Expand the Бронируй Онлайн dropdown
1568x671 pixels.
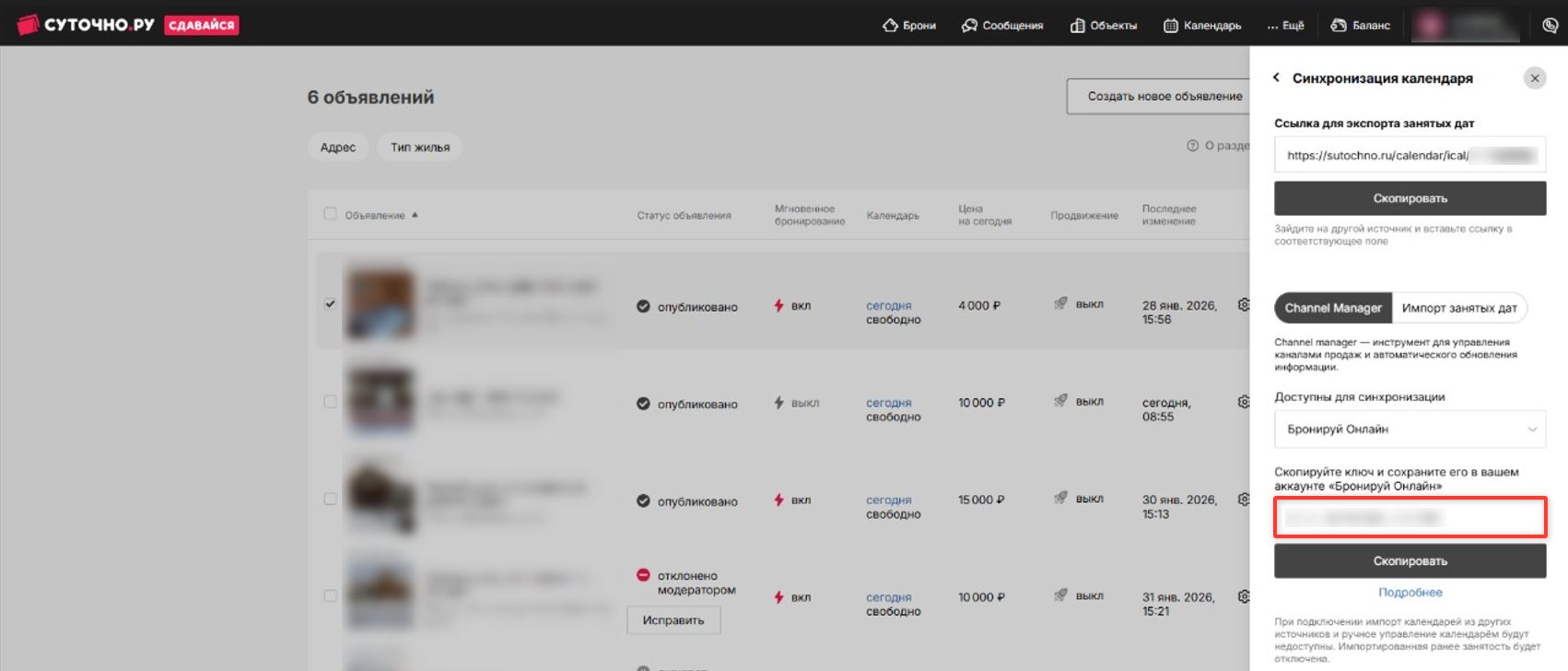(1410, 429)
